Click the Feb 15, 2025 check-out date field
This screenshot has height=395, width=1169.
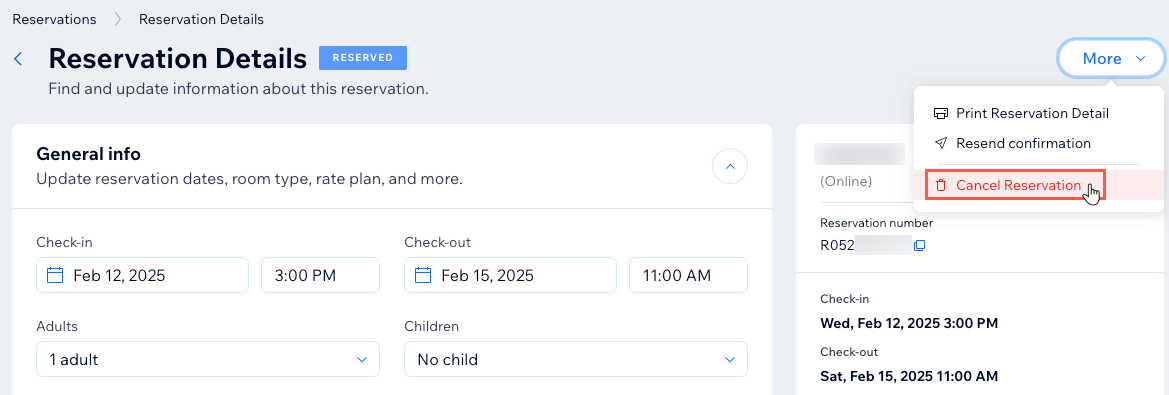(511, 275)
